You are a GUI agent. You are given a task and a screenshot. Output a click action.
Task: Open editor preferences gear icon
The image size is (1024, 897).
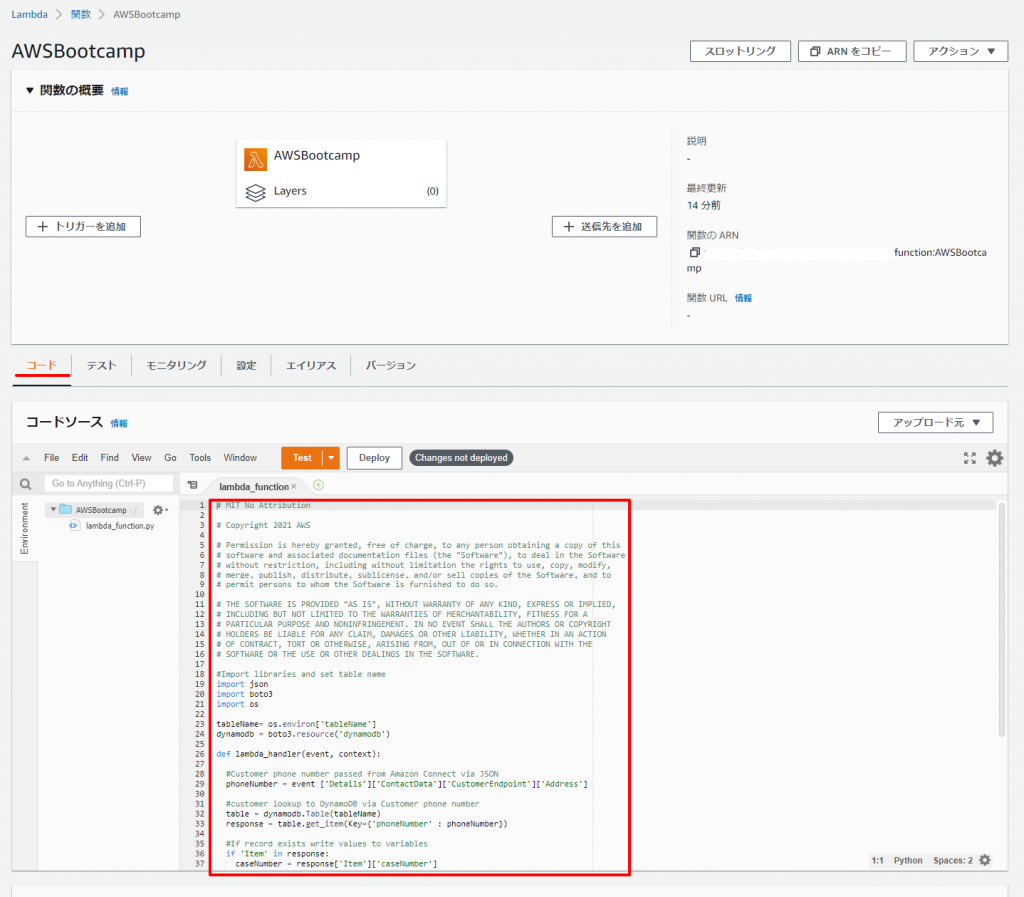[995, 458]
